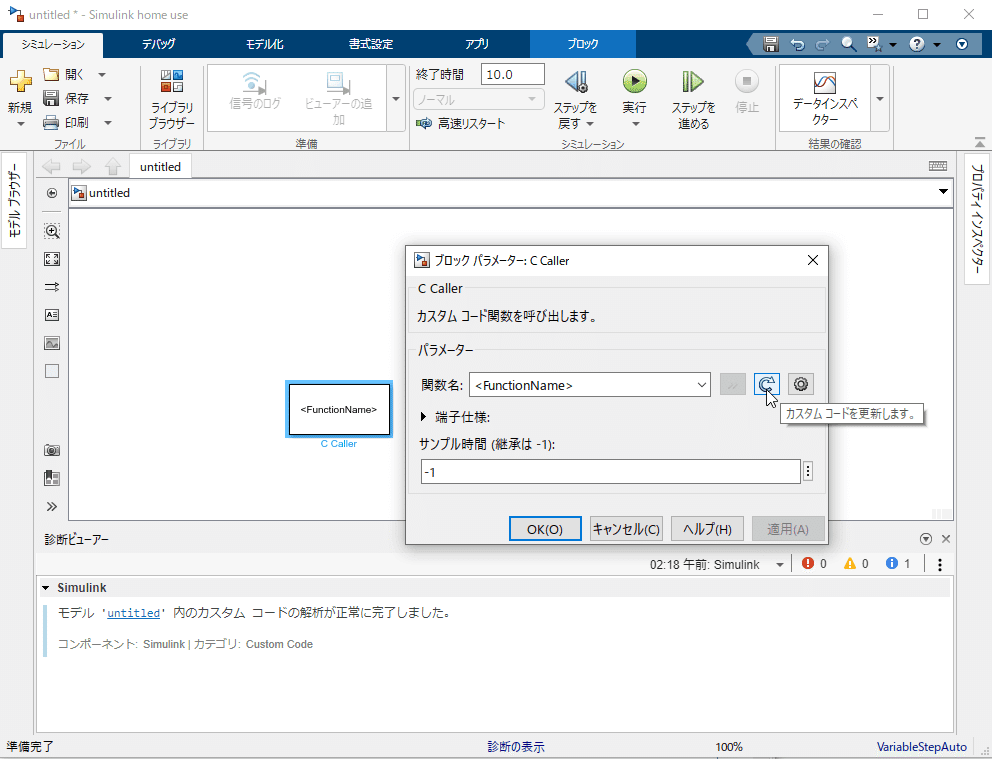Switch to the モデル化 tab
Image resolution: width=992 pixels, height=759 pixels.
pyautogui.click(x=265, y=44)
